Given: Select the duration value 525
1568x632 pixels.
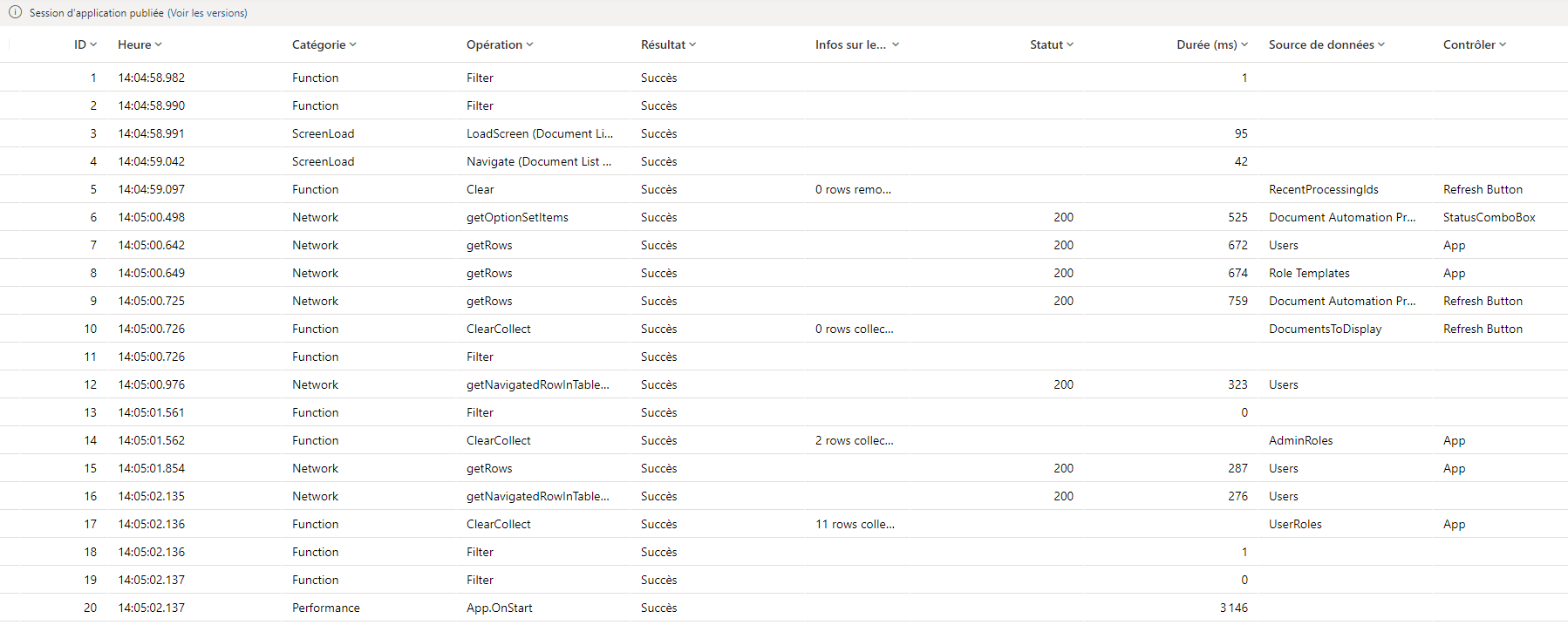Looking at the screenshot, I should 1238,217.
